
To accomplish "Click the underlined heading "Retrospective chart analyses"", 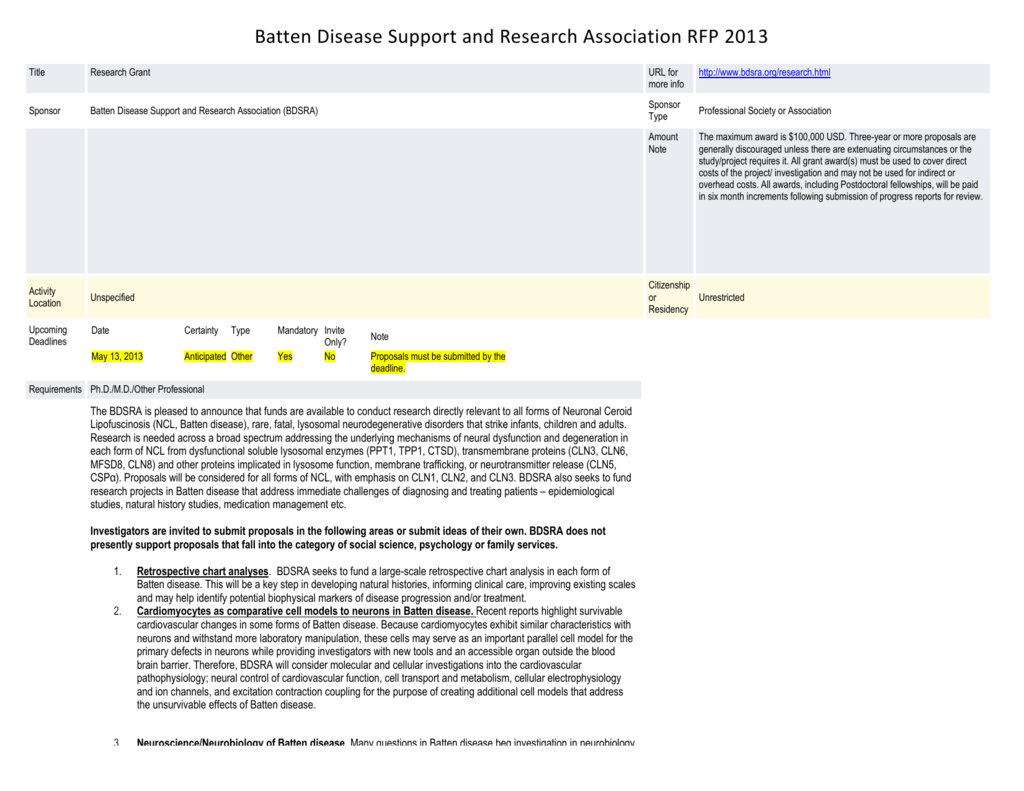I will (202, 572).
